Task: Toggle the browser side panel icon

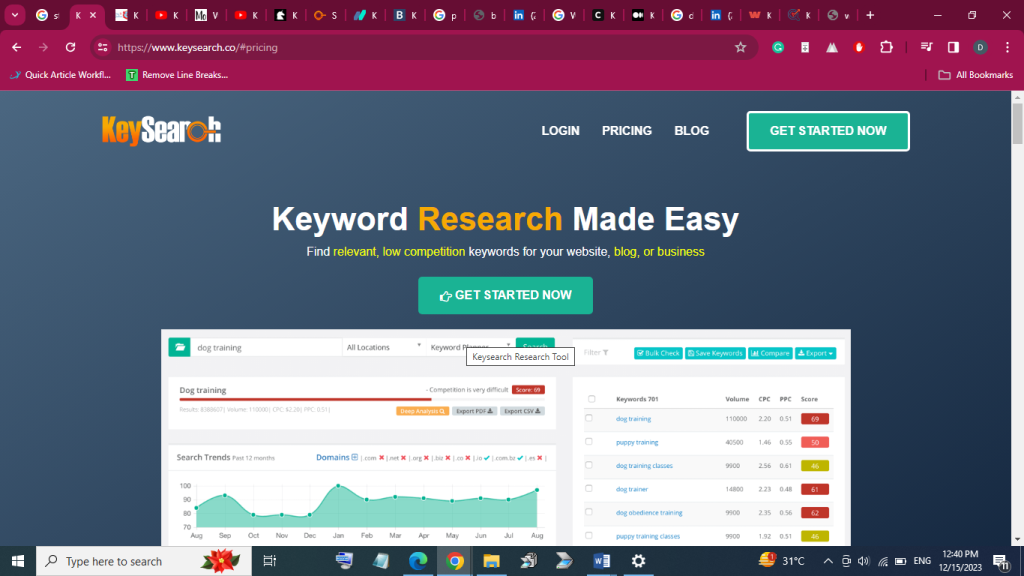Action: [x=953, y=47]
